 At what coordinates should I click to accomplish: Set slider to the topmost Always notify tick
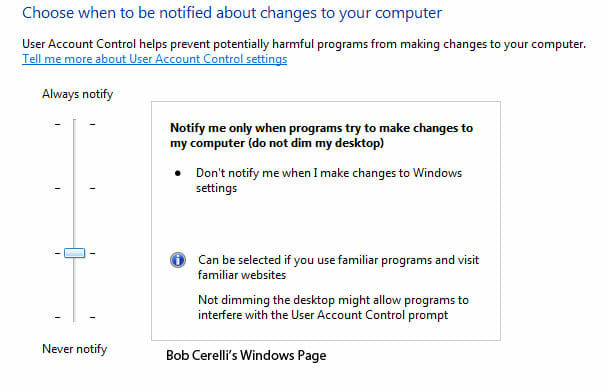tap(75, 124)
